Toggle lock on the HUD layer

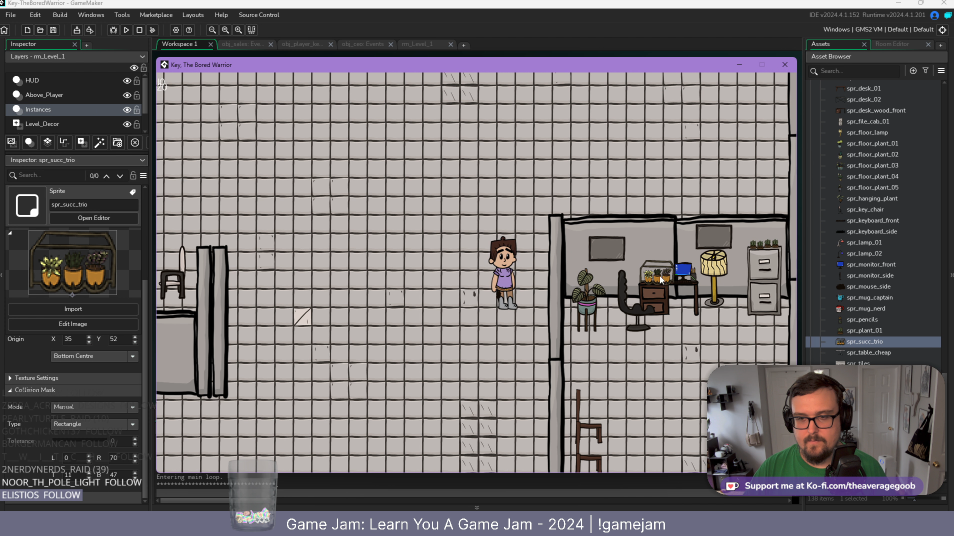pyautogui.click(x=137, y=80)
